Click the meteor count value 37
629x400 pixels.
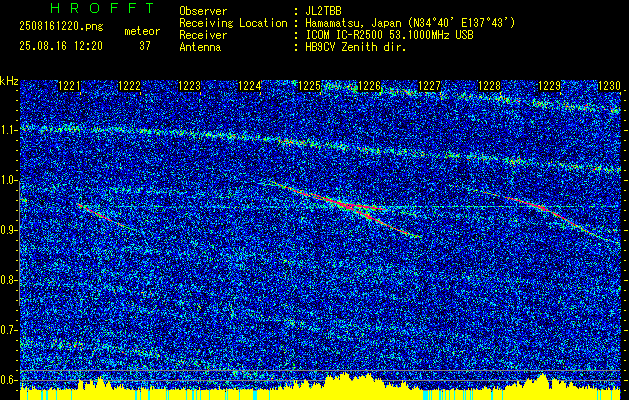pos(145,46)
